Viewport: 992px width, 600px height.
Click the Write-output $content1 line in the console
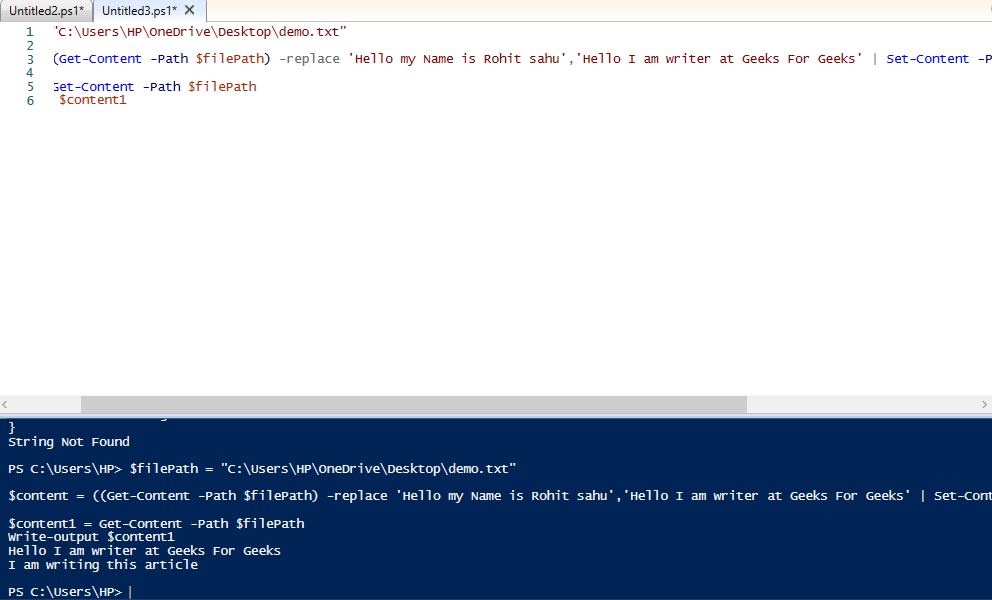click(x=91, y=537)
